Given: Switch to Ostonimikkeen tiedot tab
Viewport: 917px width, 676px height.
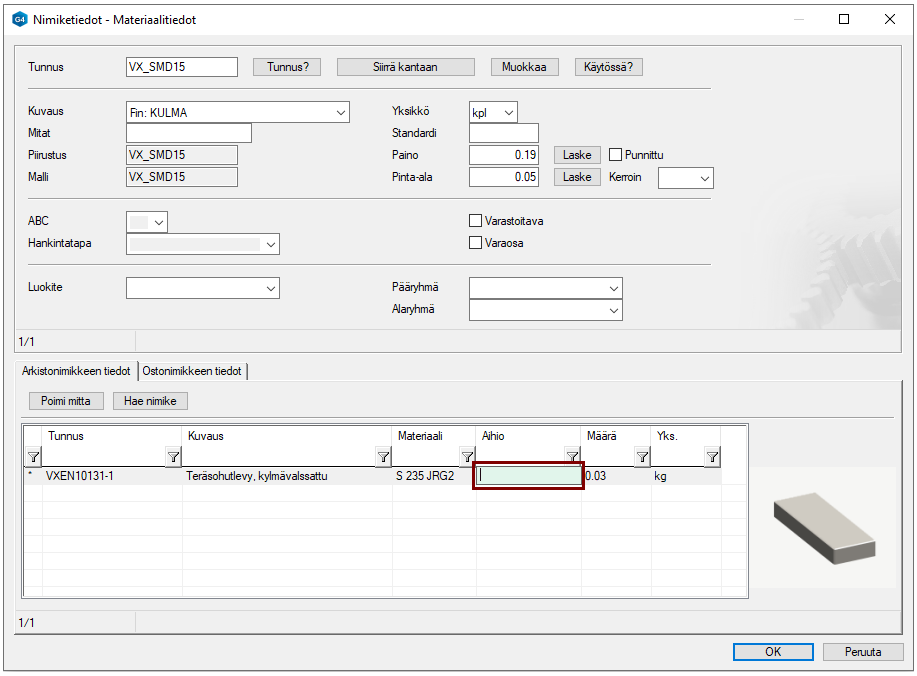Looking at the screenshot, I should tap(192, 371).
